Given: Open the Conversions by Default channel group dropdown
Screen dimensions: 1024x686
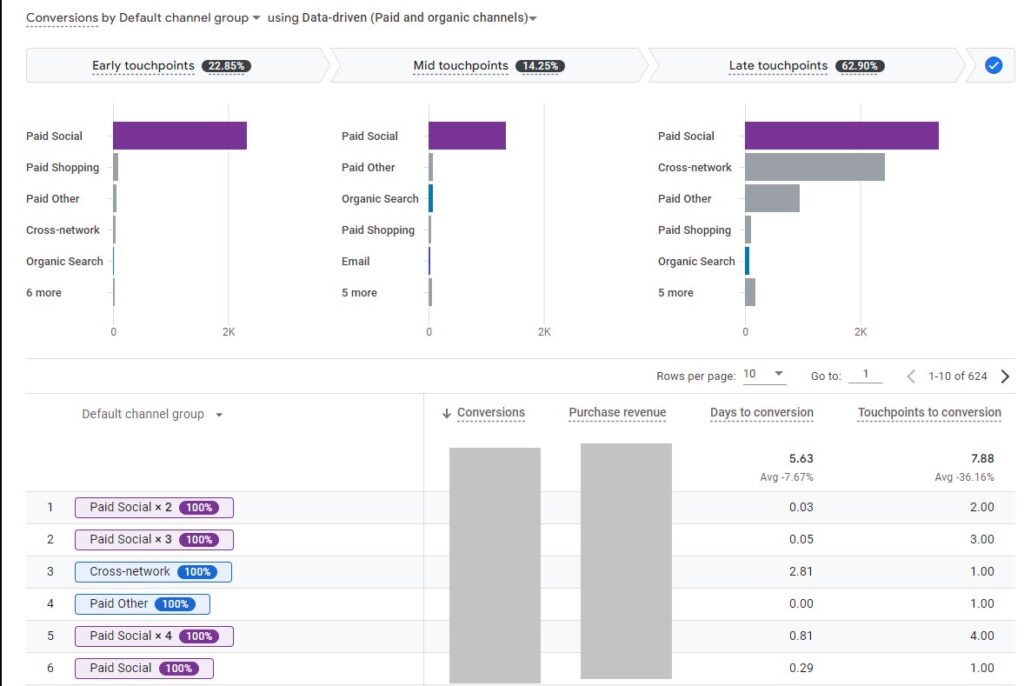Looking at the screenshot, I should coord(256,18).
